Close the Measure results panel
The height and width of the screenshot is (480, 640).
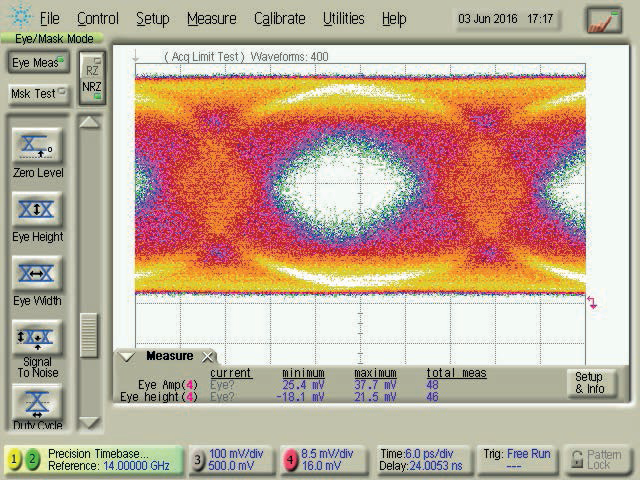208,357
